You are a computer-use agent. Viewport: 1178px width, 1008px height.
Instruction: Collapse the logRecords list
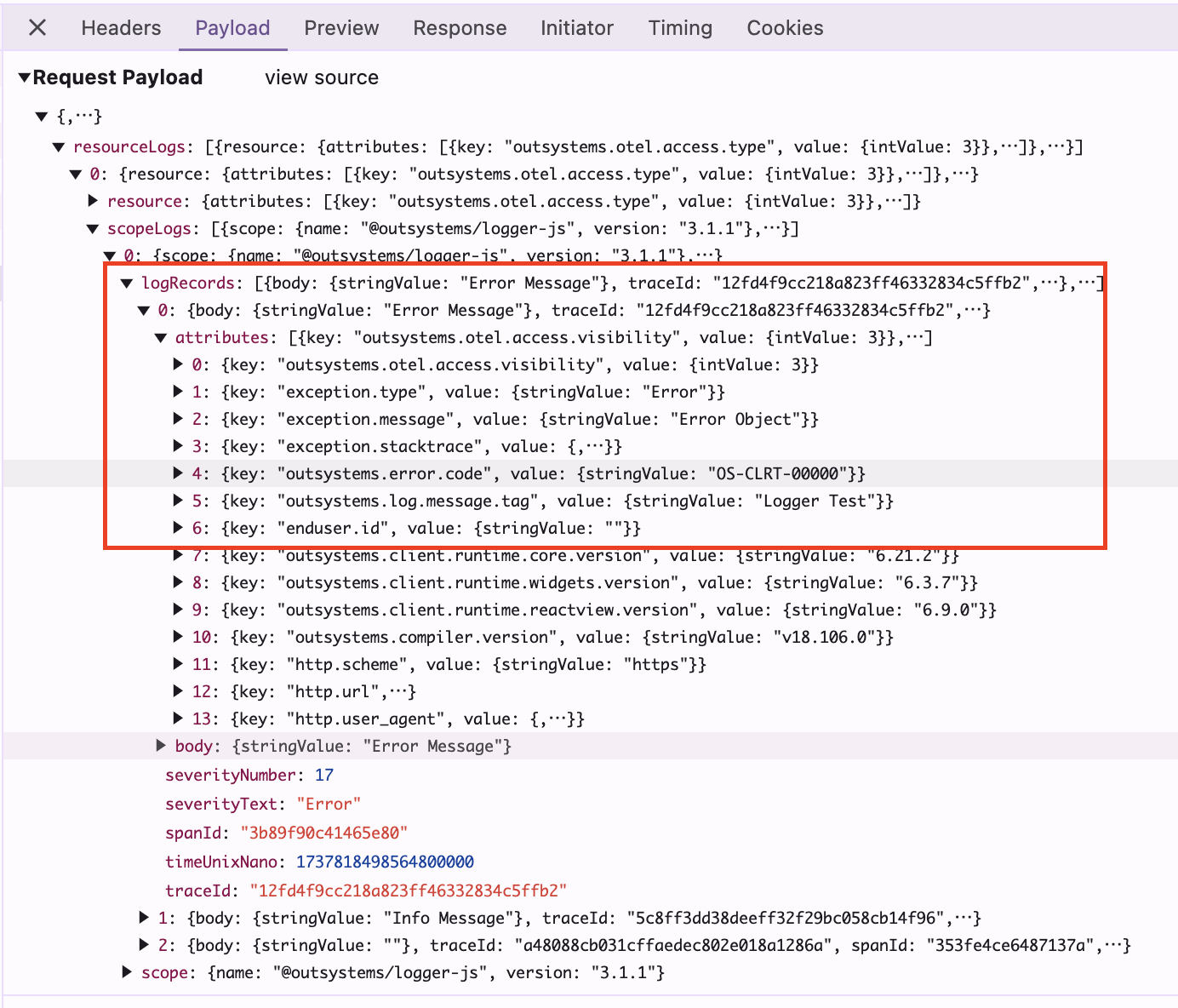126,283
